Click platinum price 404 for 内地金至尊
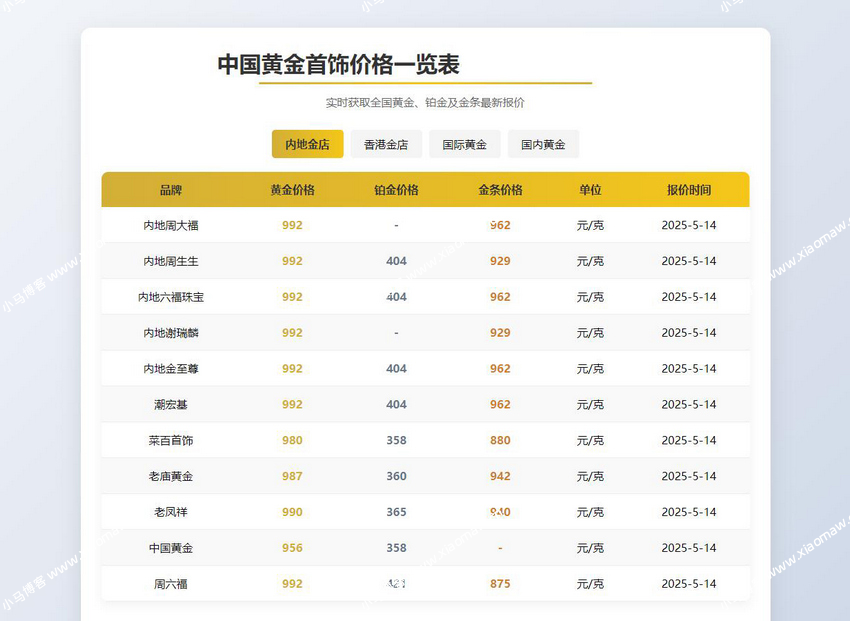This screenshot has width=850, height=621. click(x=396, y=368)
